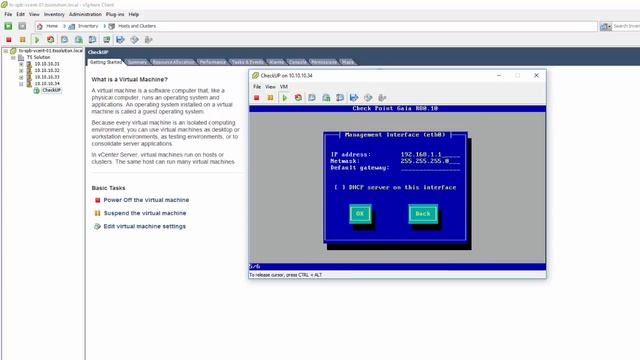
Task: Expand host 10.10.10.33 in inventory tree
Action: (21, 77)
